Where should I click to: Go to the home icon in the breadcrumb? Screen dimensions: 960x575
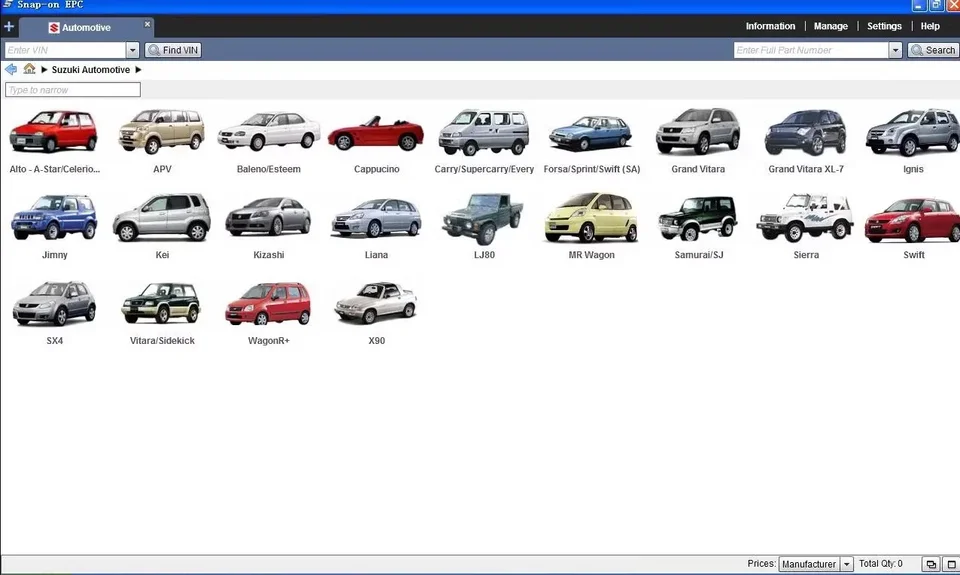29,69
